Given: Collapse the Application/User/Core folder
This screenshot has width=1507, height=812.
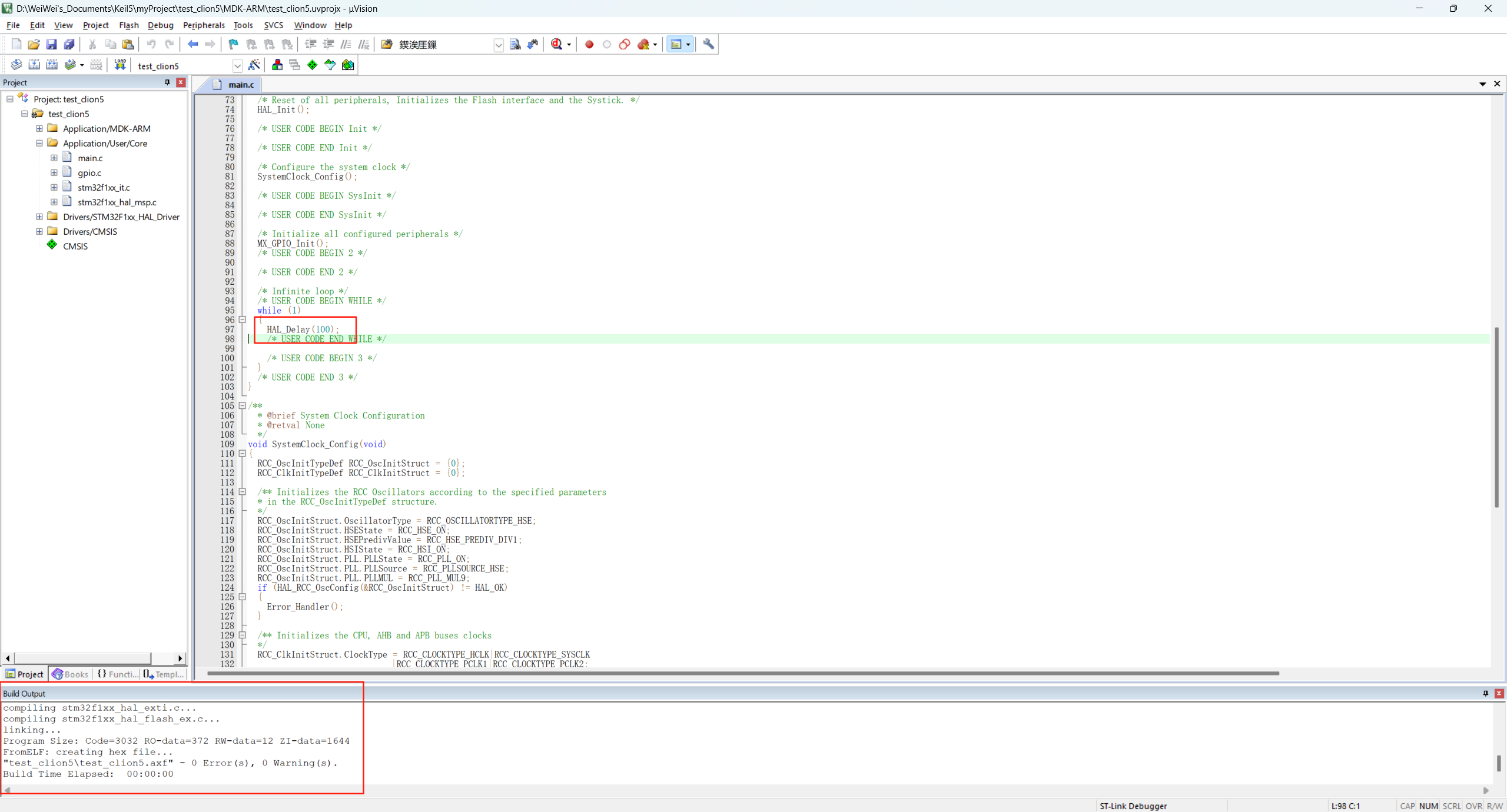Looking at the screenshot, I should click(38, 143).
